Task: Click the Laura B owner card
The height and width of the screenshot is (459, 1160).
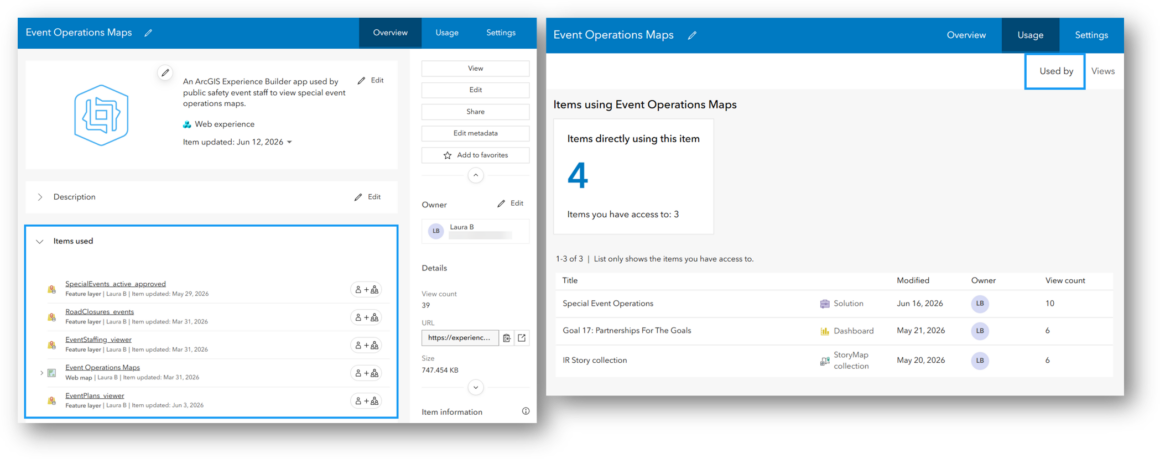Action: 476,231
